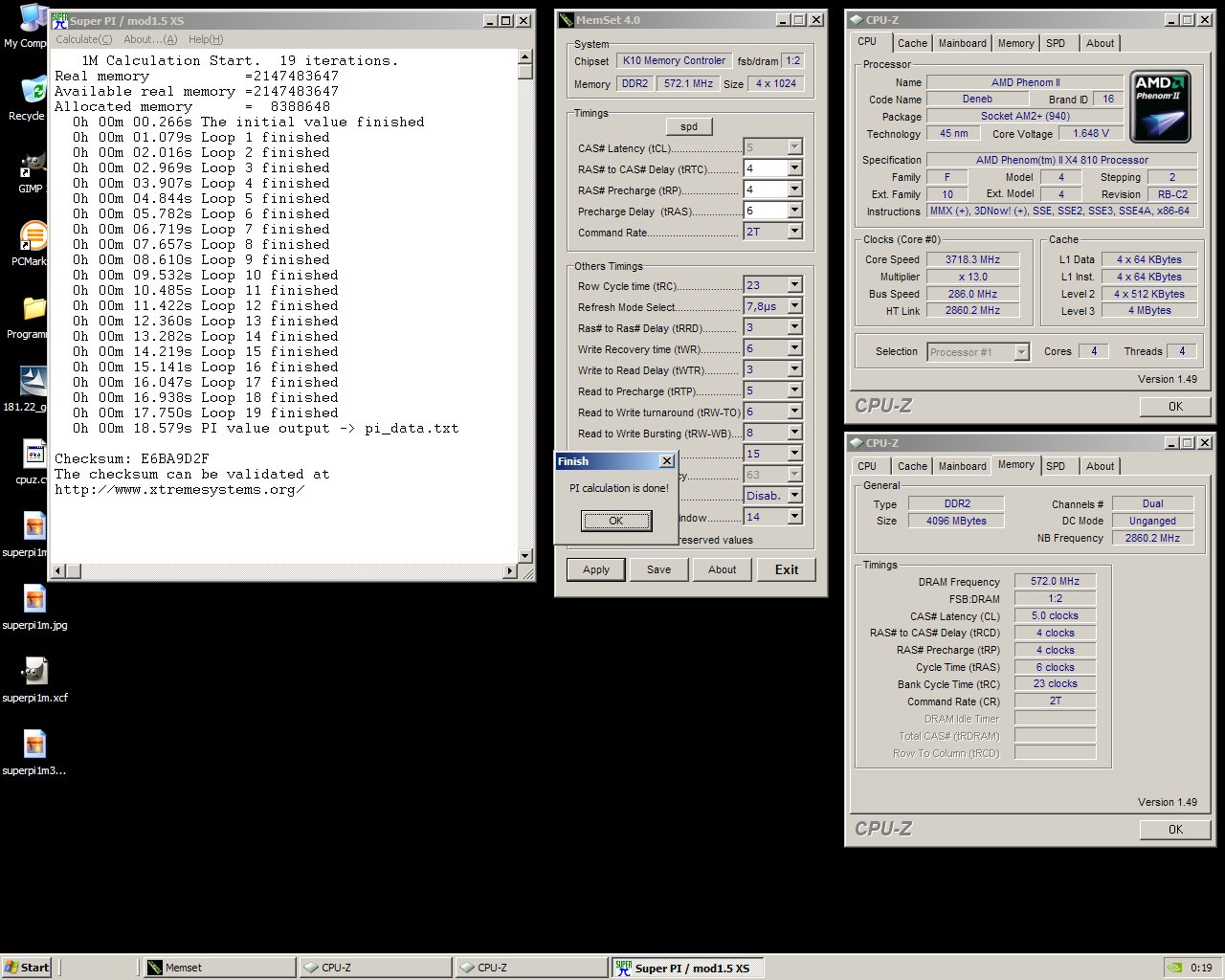This screenshot has width=1225, height=980.
Task: Expand RAS# Precharge (tRP) dropdown
Action: click(794, 189)
